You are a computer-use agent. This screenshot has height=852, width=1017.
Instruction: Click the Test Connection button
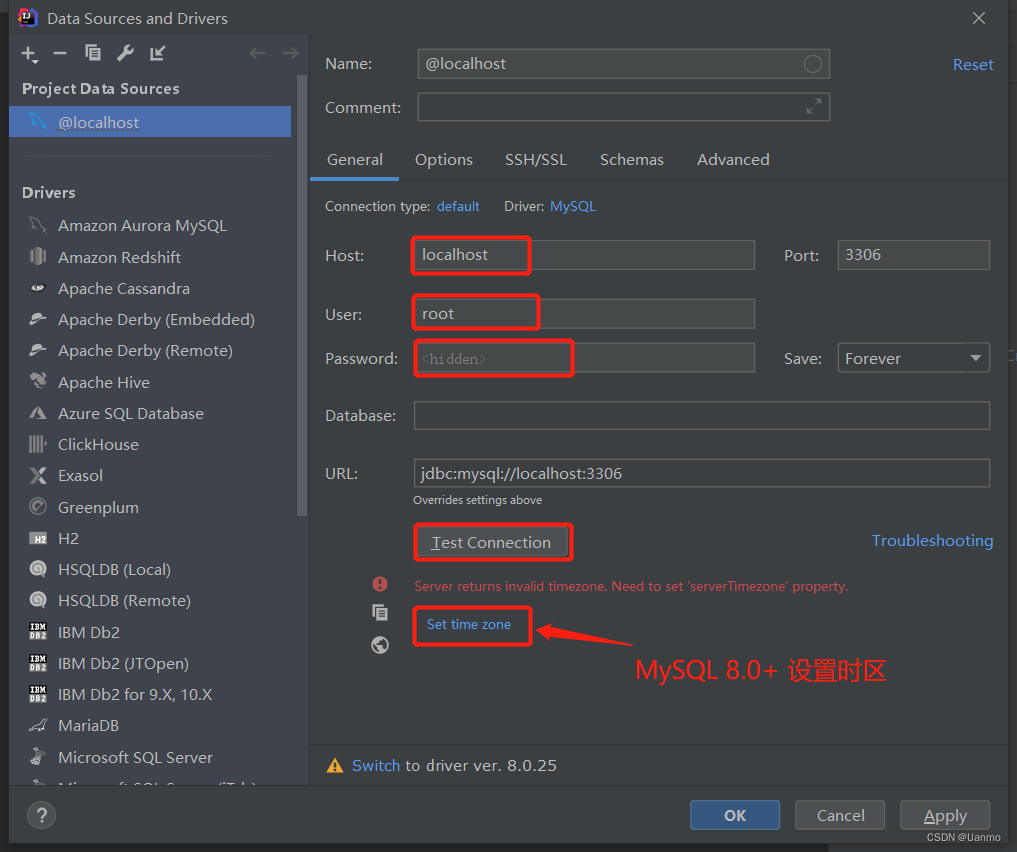click(491, 542)
